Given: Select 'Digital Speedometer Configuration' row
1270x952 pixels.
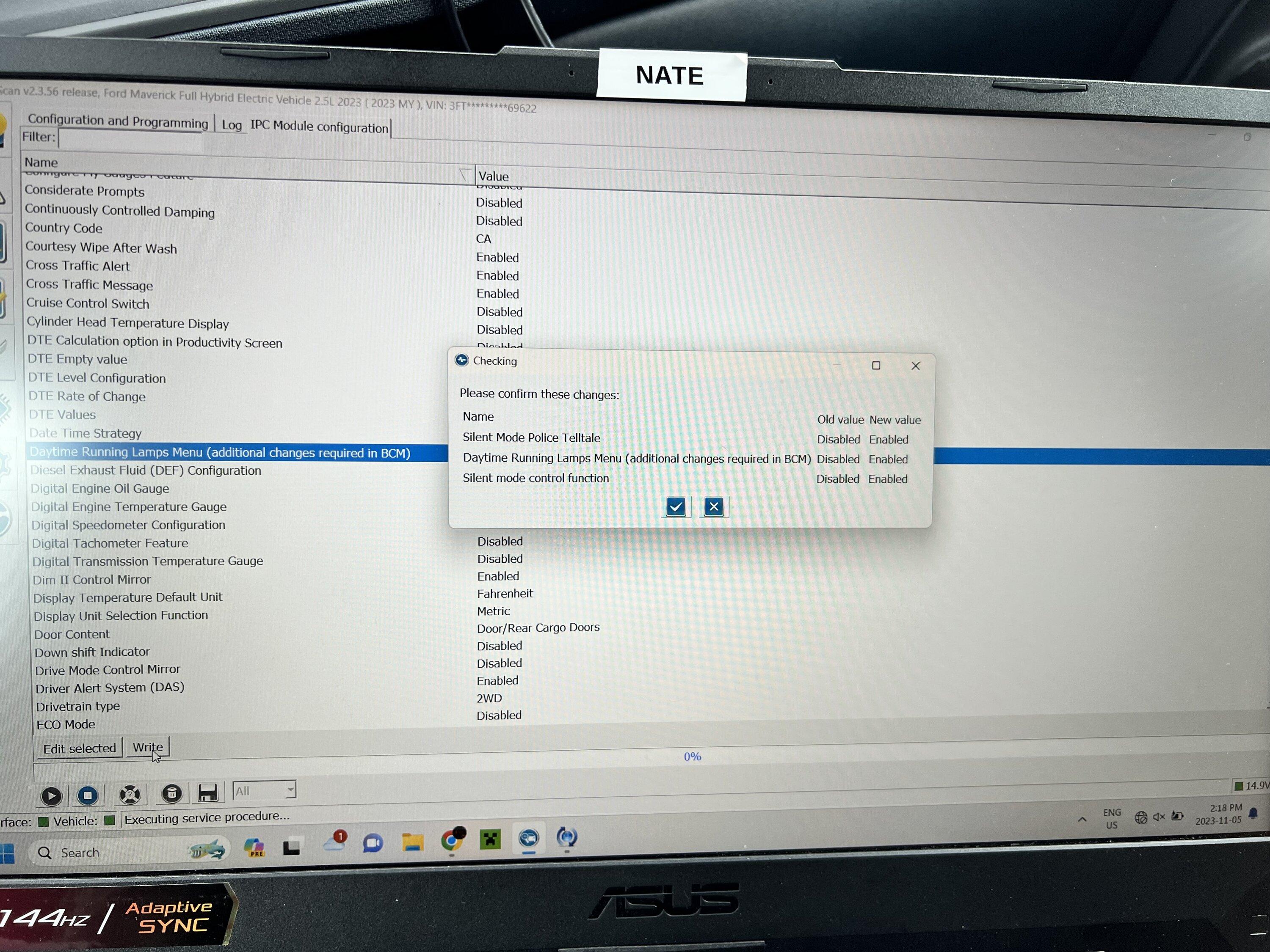Looking at the screenshot, I should (129, 525).
